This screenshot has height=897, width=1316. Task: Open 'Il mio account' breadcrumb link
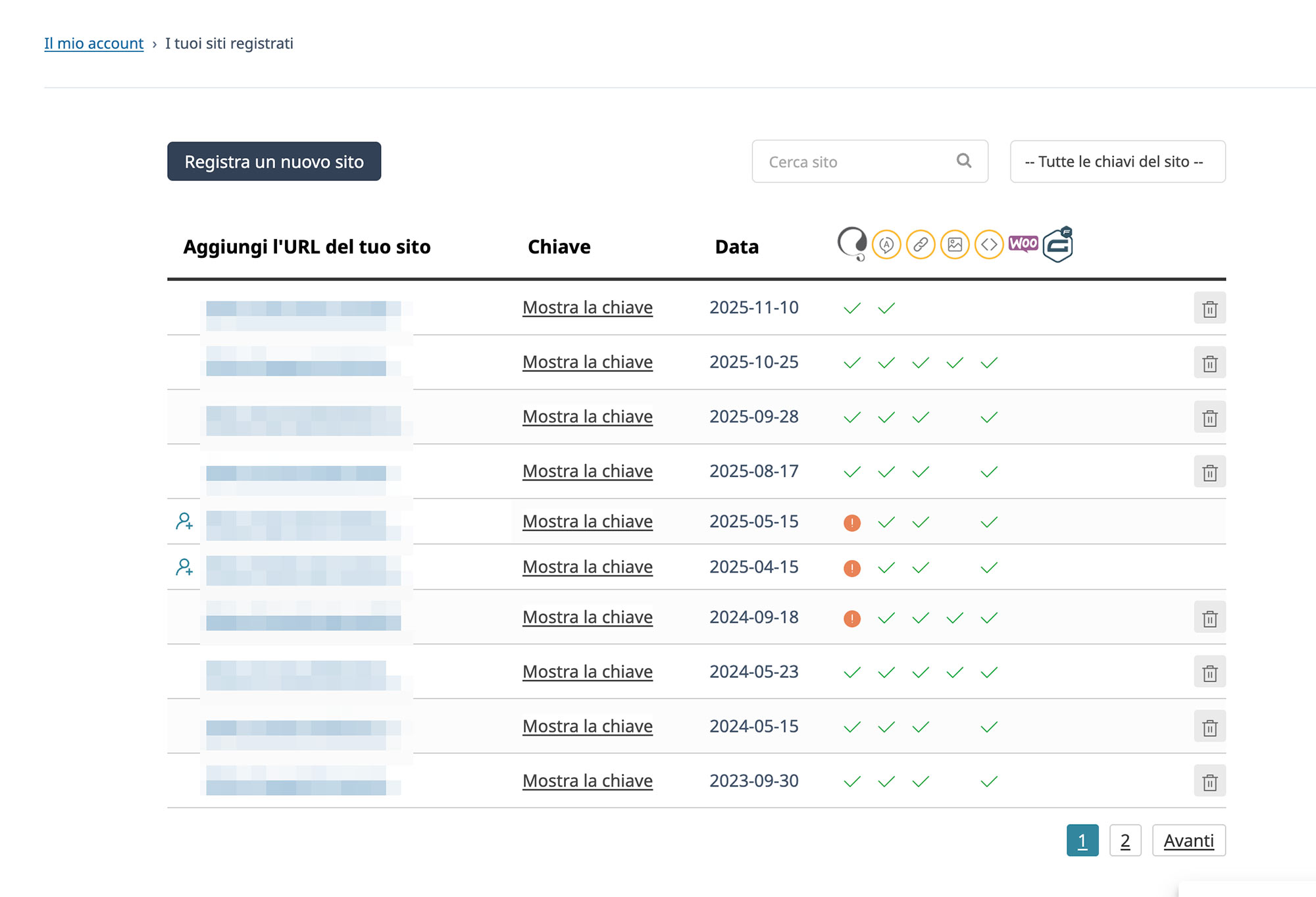point(93,43)
